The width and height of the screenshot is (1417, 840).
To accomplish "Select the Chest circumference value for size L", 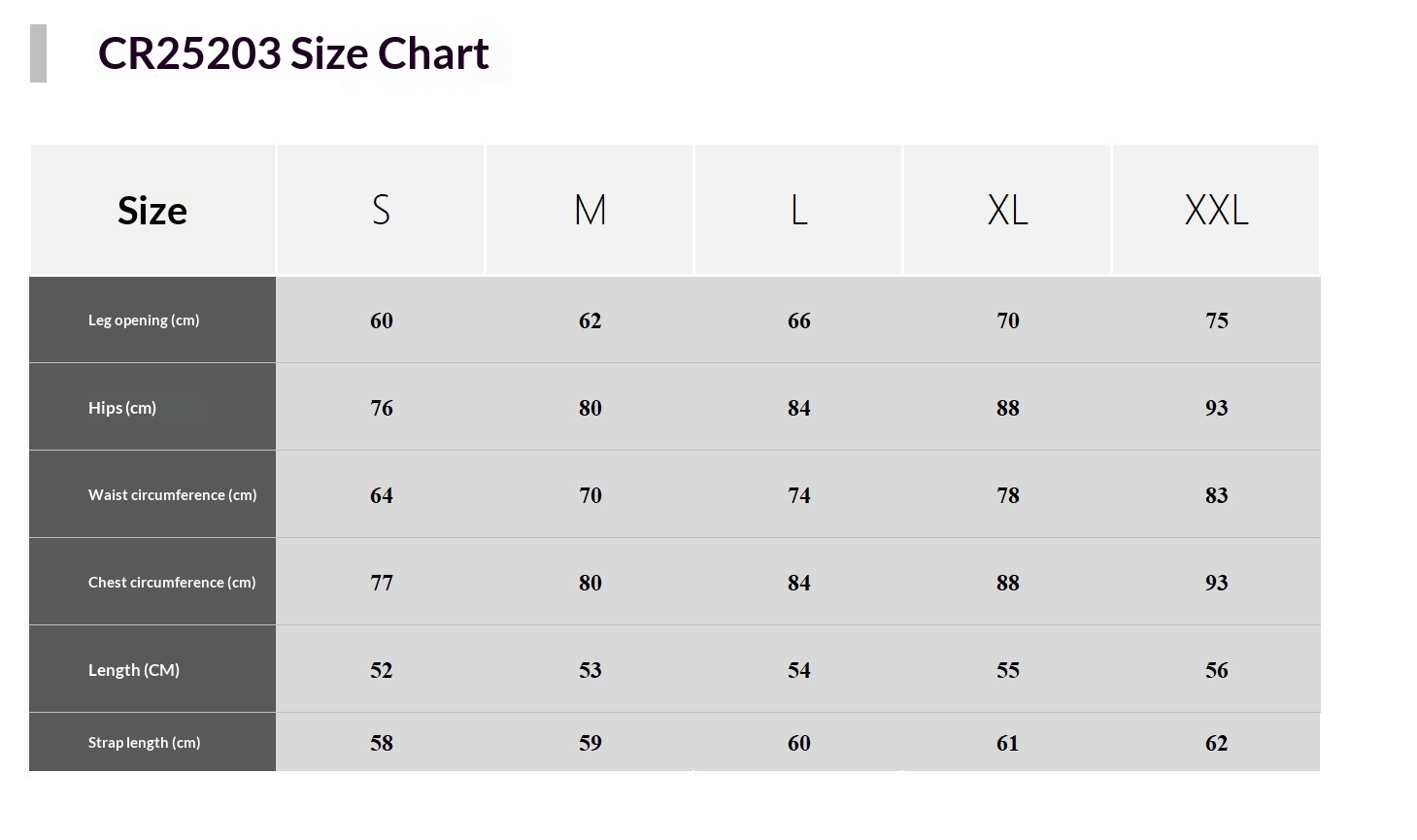I will [799, 584].
